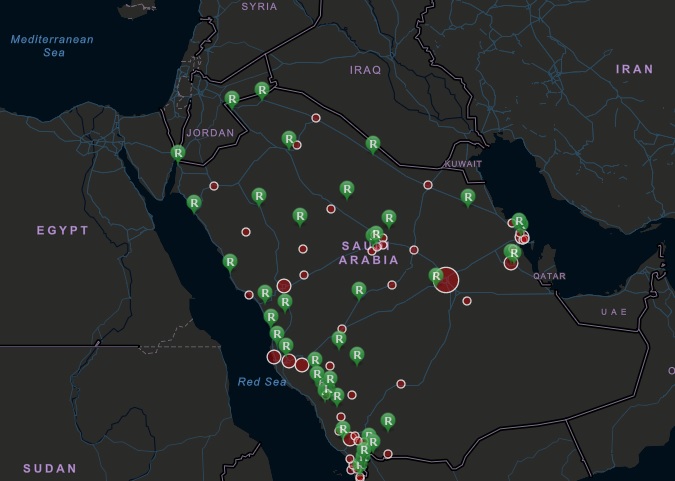
Task: Click the Egypt country label
Action: pyautogui.click(x=63, y=230)
